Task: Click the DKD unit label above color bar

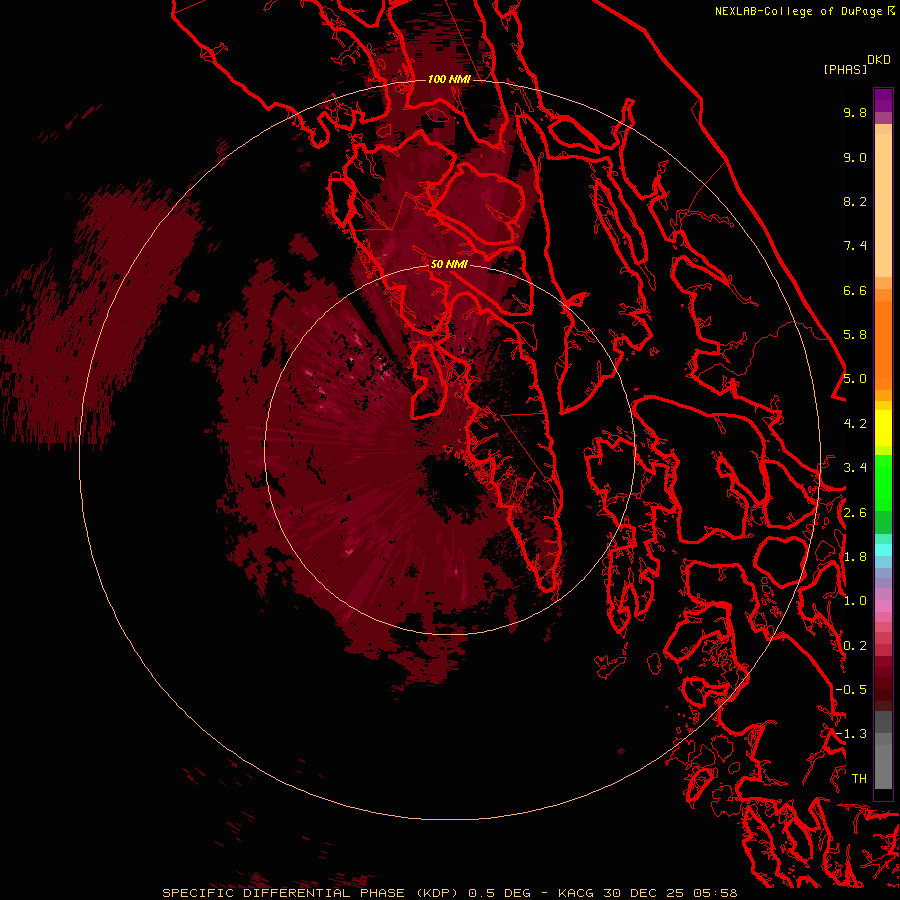Action: pos(879,60)
